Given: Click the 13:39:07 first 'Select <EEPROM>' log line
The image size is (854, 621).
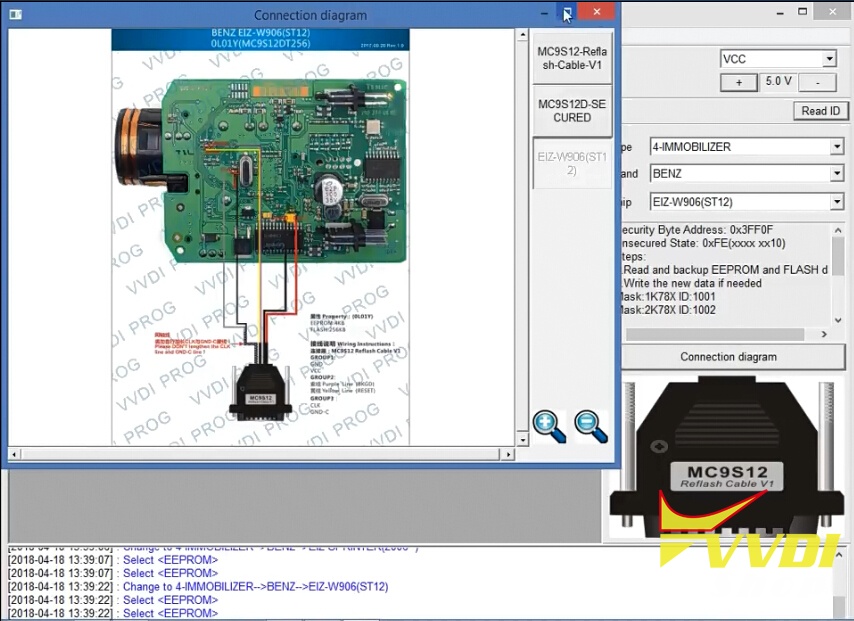Looking at the screenshot, I should 170,560.
